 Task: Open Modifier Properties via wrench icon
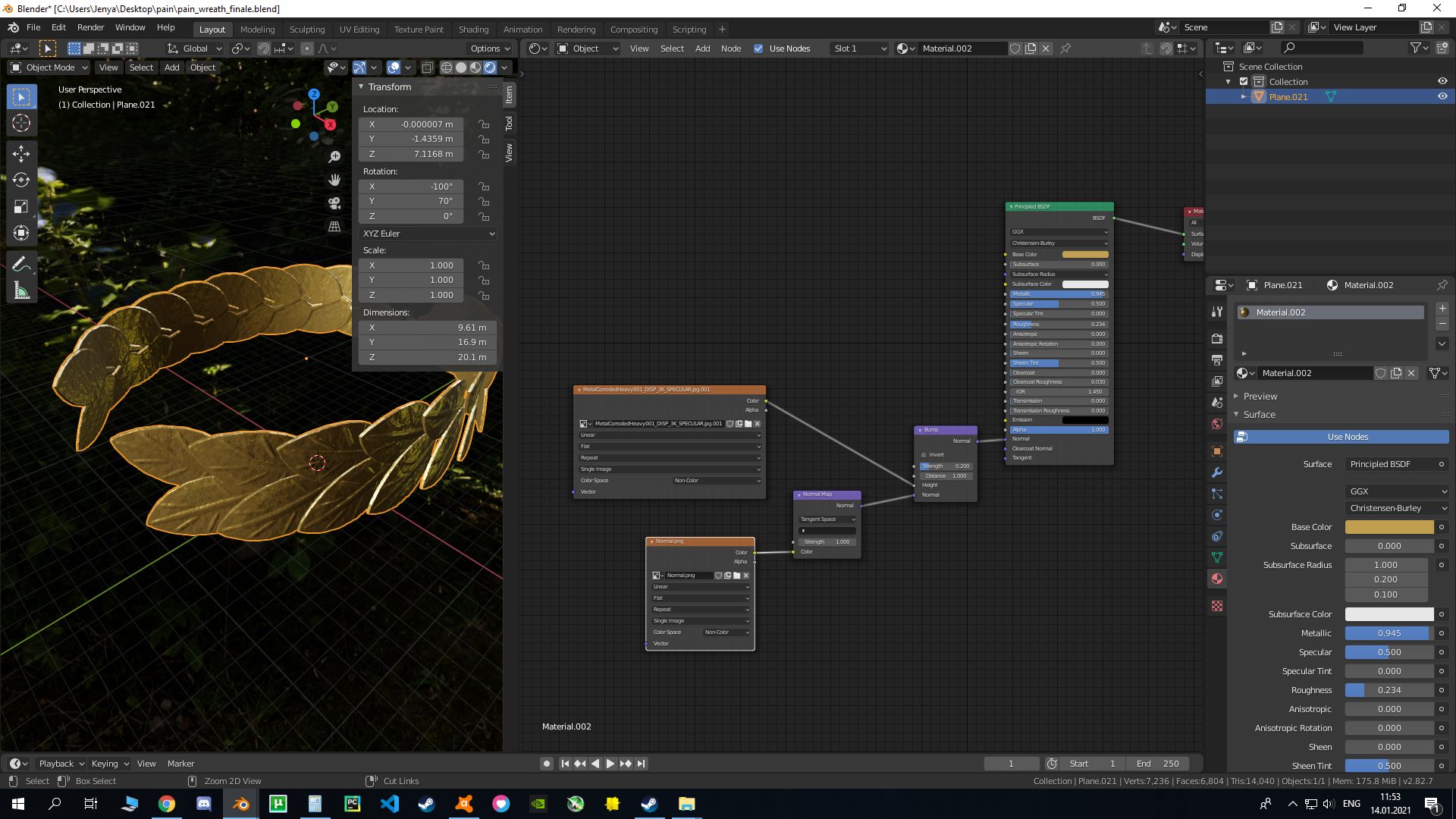[x=1217, y=472]
